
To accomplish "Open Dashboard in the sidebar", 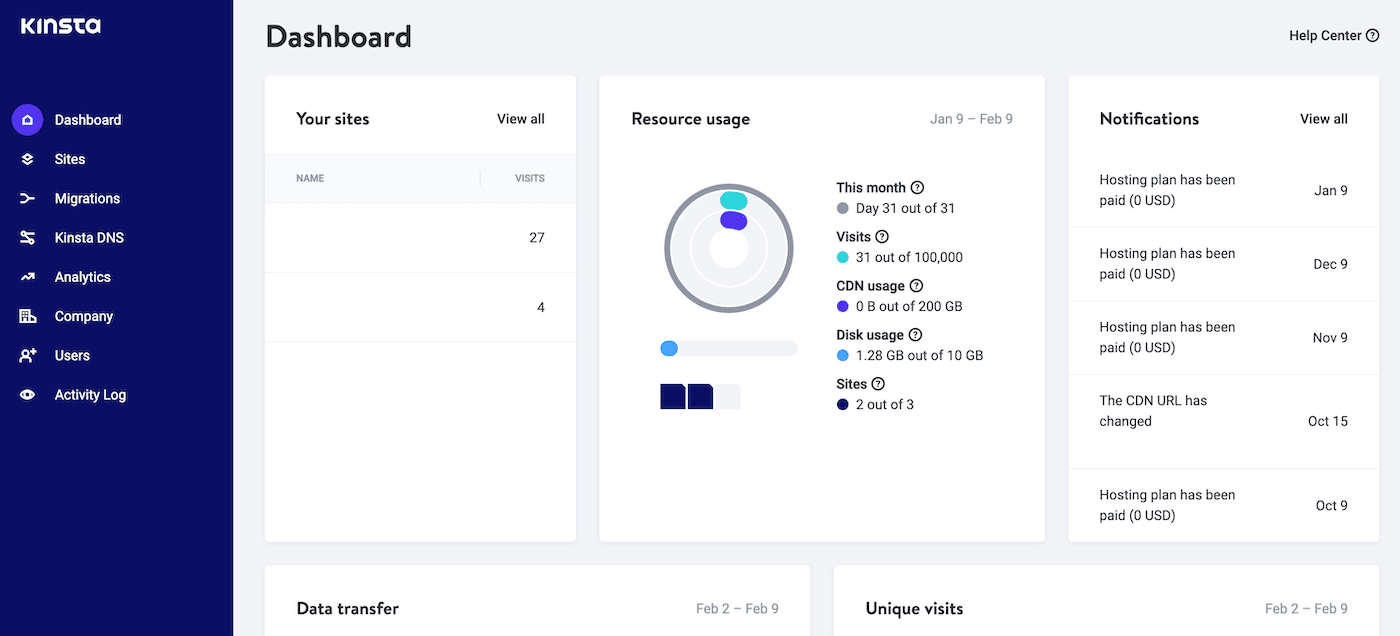I will click(x=88, y=120).
